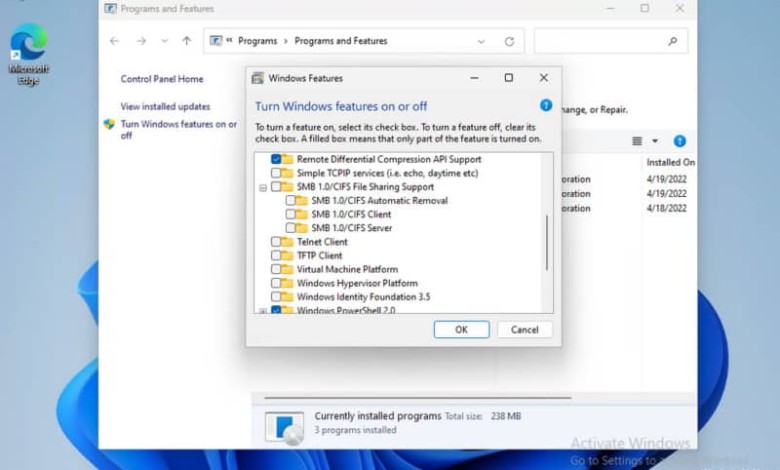Open Microsoft Edge desktop shortcut

pyautogui.click(x=28, y=54)
